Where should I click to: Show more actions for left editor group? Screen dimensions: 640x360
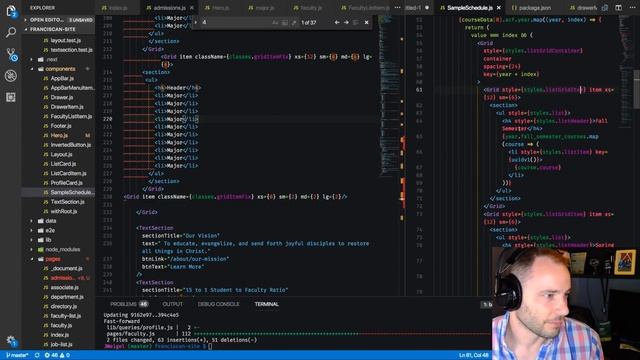coord(397,7)
